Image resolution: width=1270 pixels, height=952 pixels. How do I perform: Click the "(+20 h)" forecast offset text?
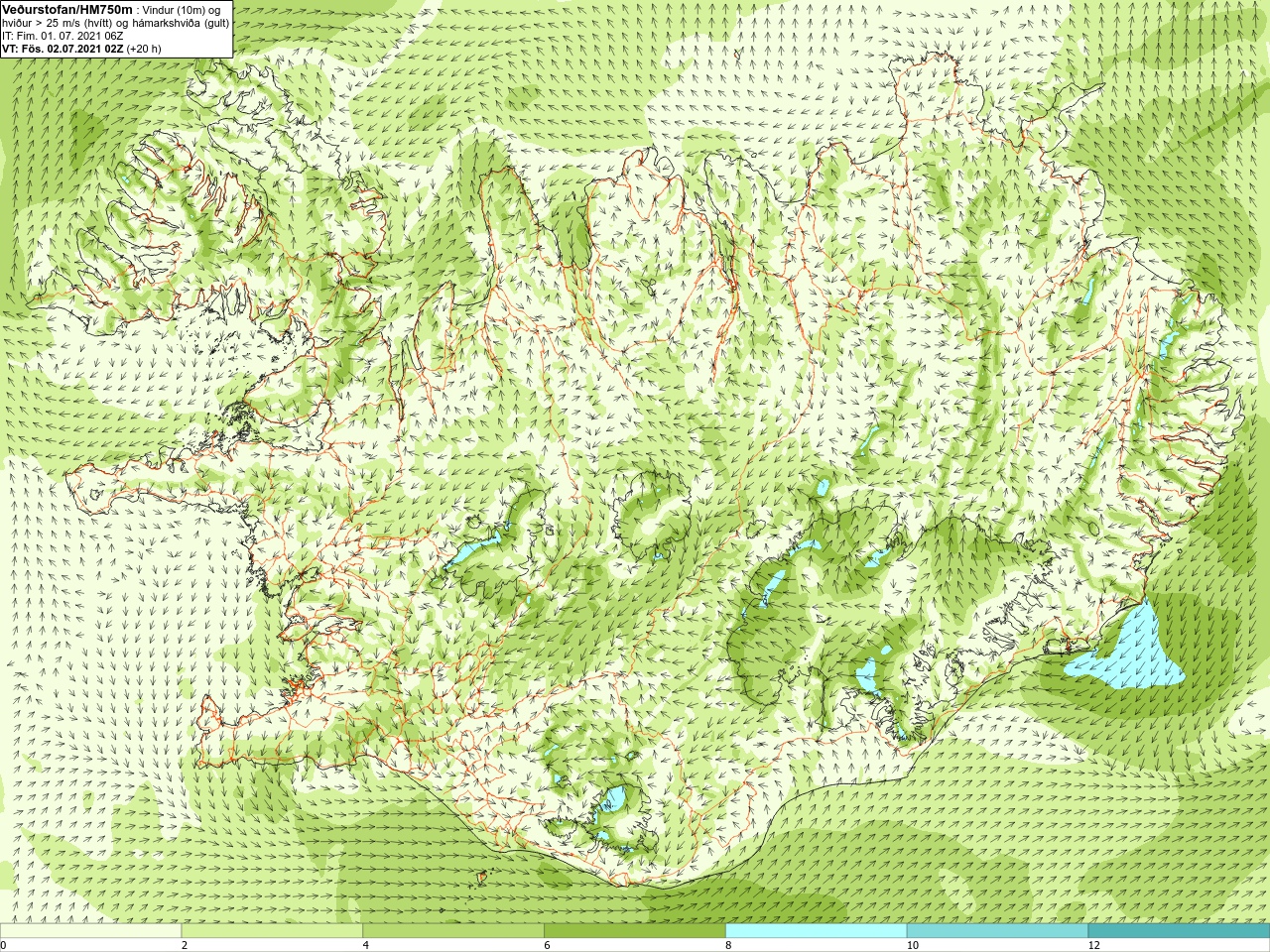144,48
